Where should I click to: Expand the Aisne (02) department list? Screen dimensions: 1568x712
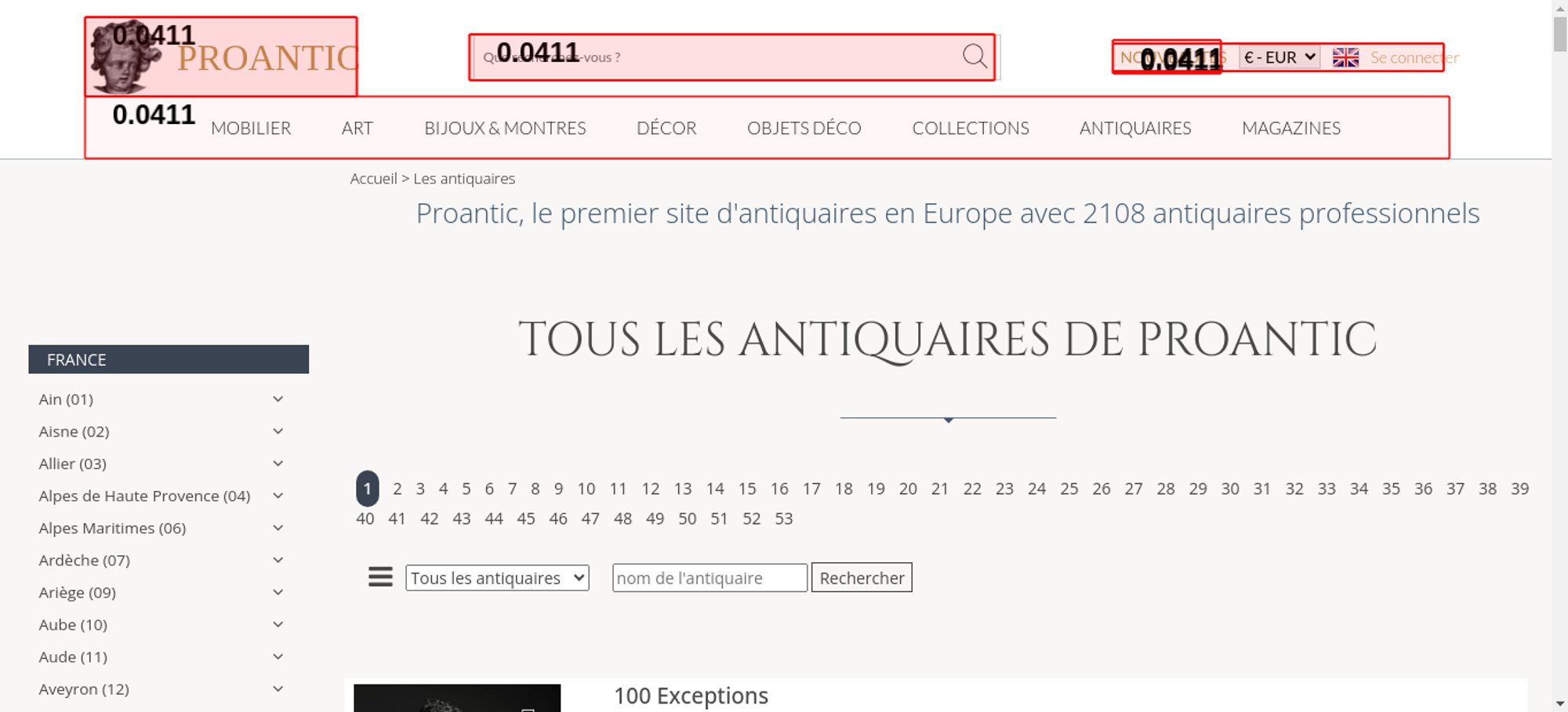point(278,431)
